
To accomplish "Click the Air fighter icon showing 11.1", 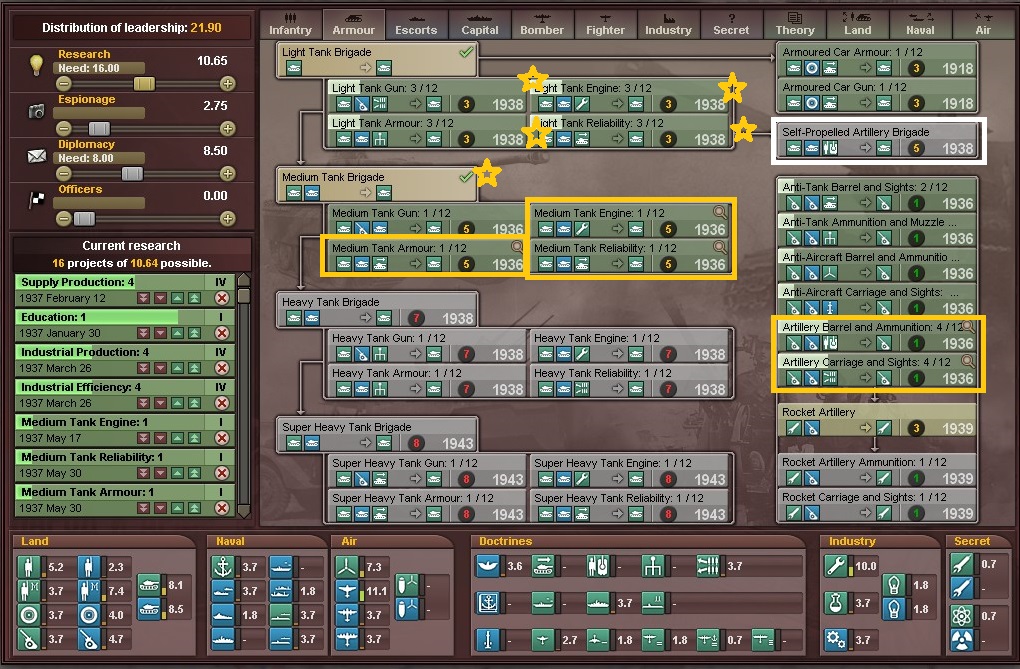I will coord(347,591).
